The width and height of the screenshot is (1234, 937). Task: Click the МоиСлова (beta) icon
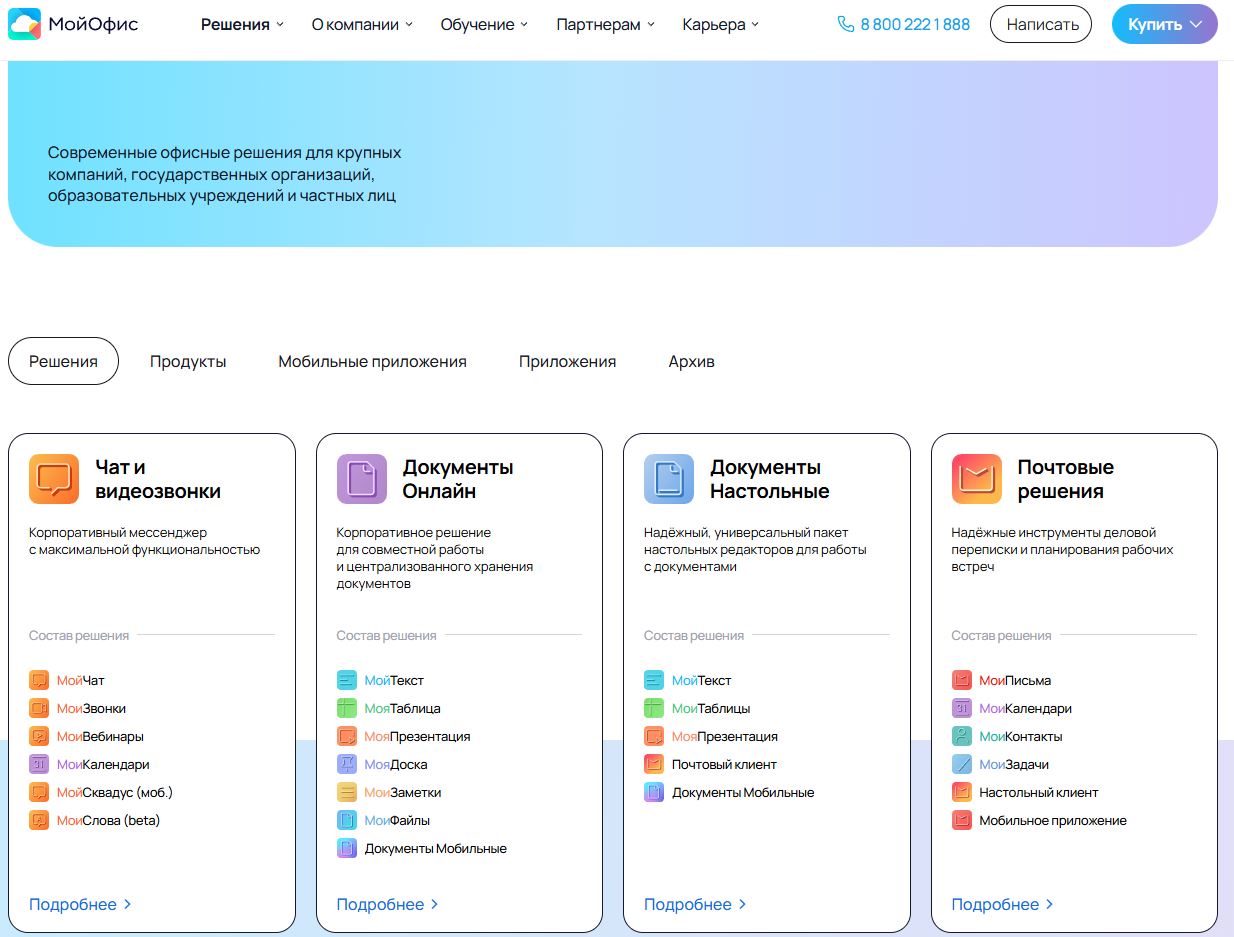[x=39, y=820]
